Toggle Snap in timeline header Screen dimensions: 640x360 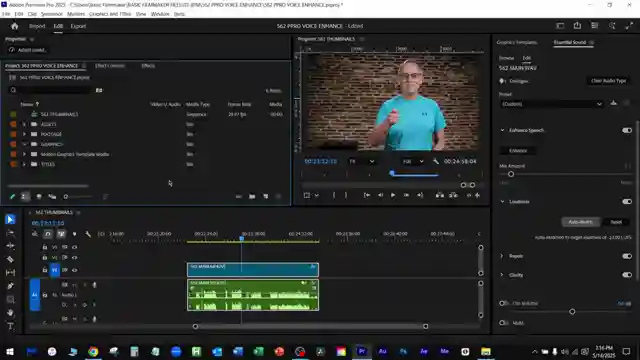click(48, 234)
